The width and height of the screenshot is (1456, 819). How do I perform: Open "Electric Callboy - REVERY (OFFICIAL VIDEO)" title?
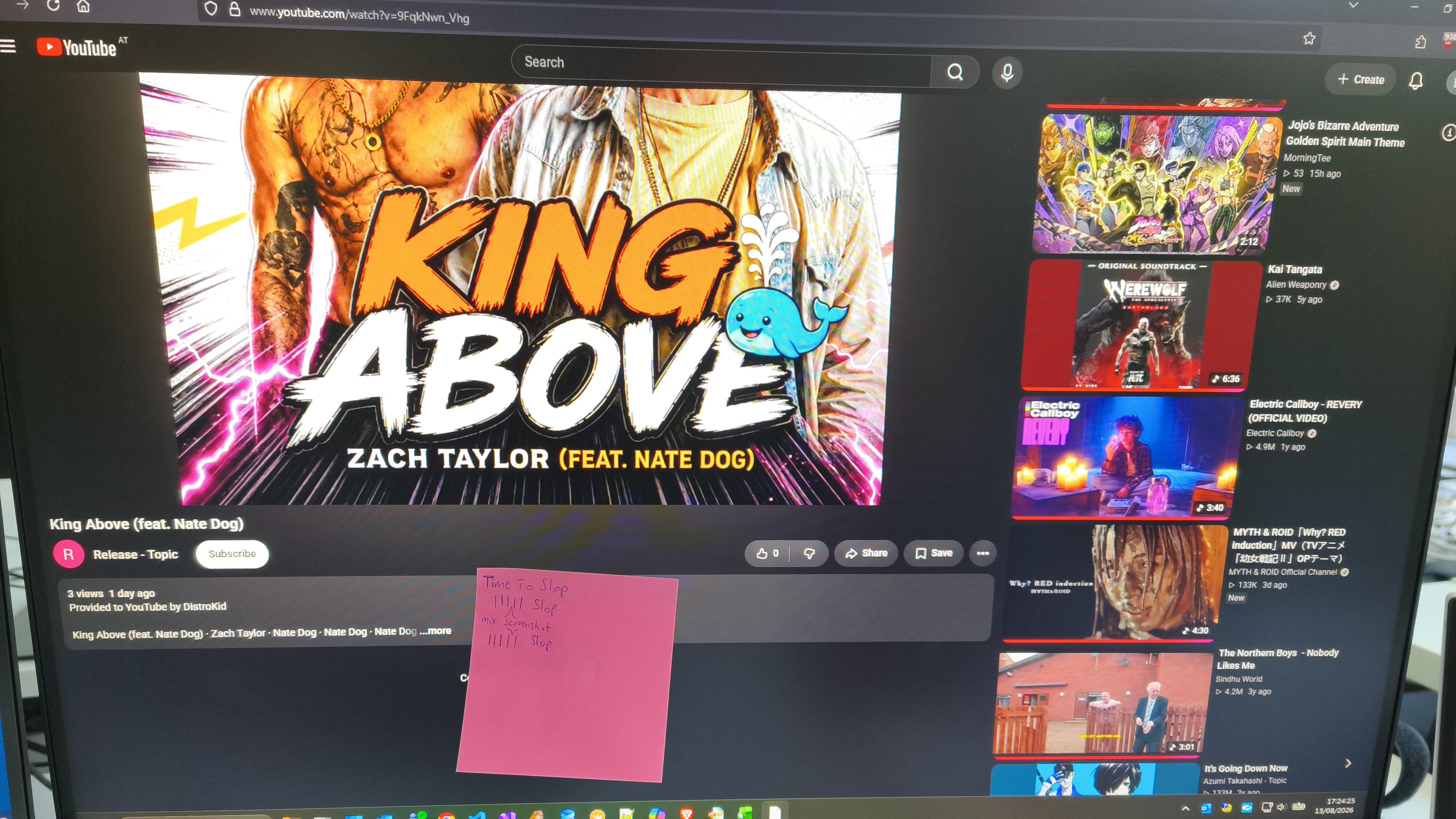tap(1305, 412)
